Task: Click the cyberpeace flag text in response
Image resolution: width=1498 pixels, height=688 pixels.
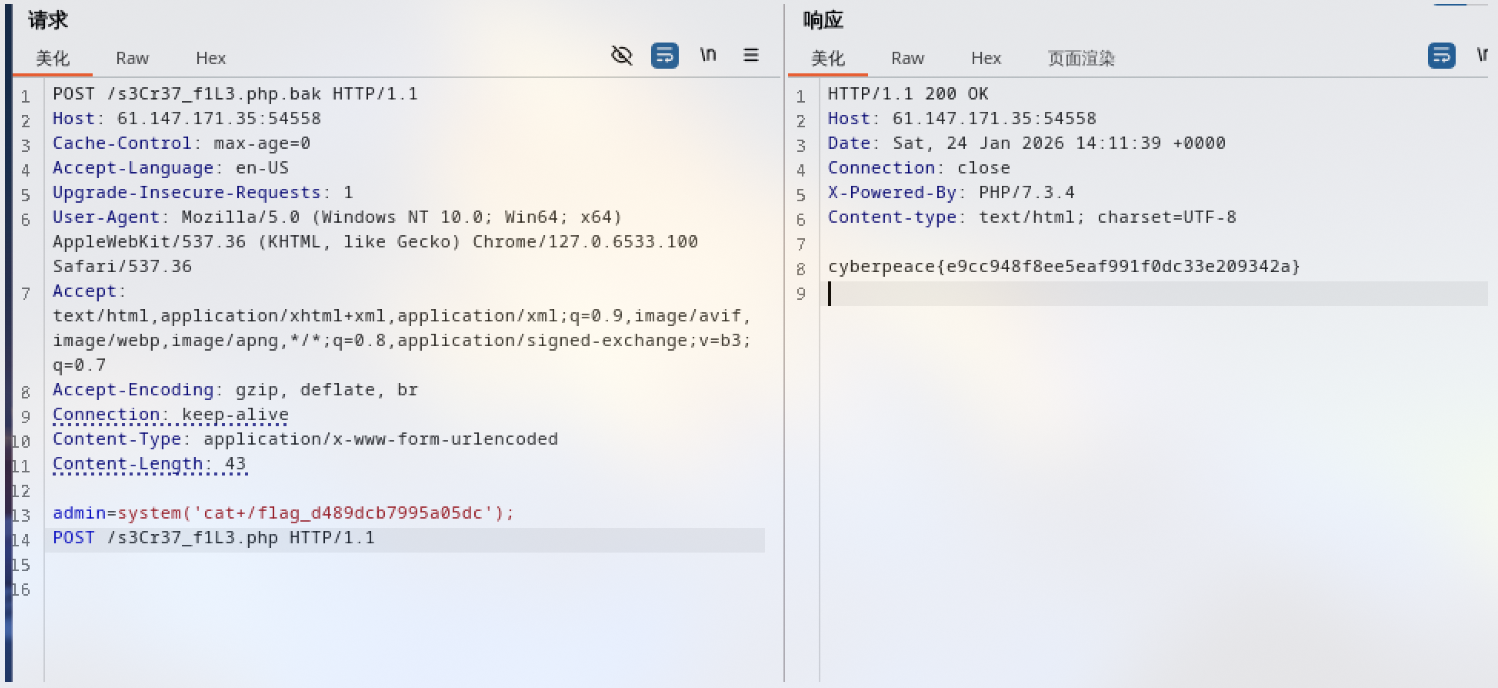Action: (x=1064, y=266)
